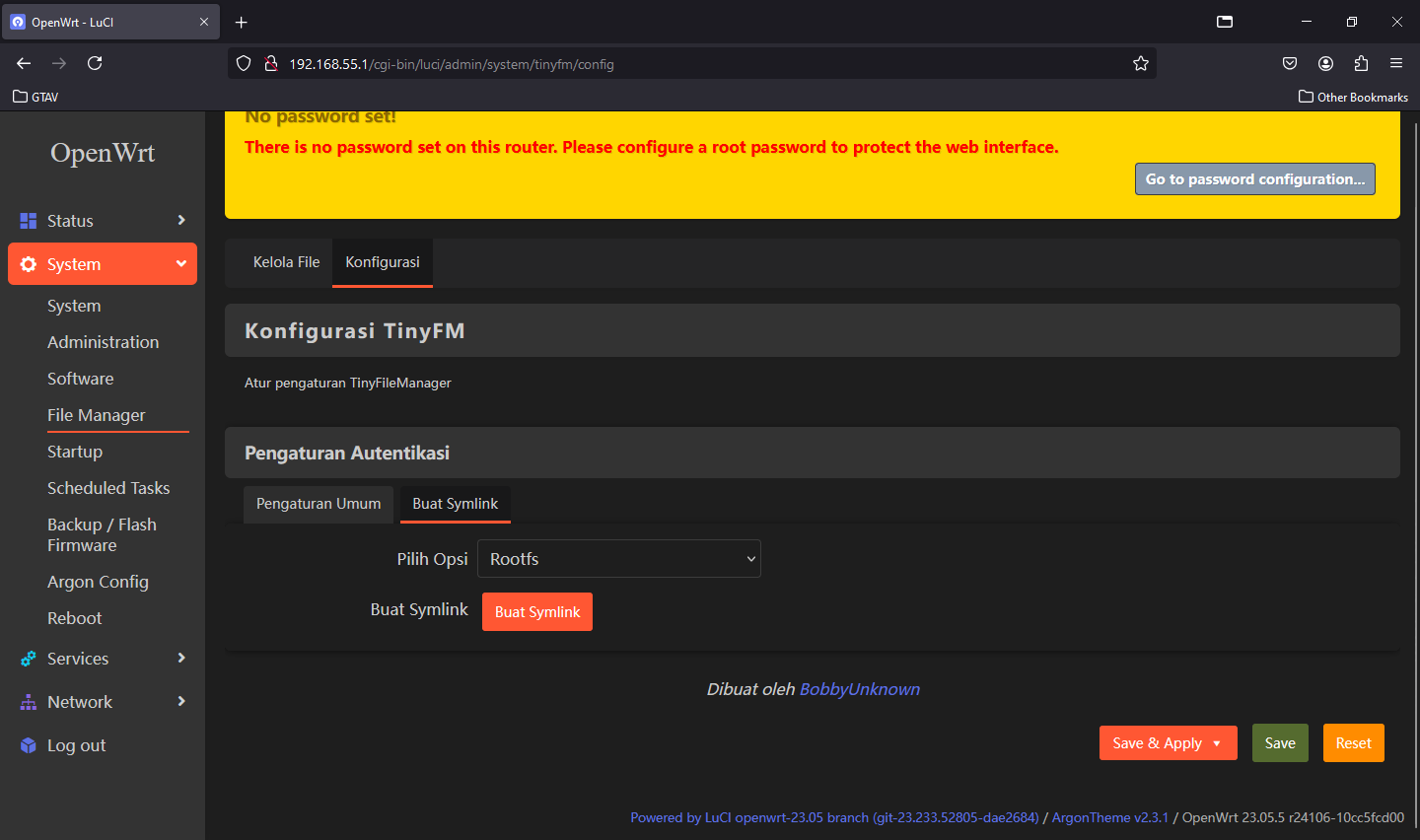Click the Status dashboard icon in sidebar
This screenshot has height=840, width=1420.
[x=29, y=221]
